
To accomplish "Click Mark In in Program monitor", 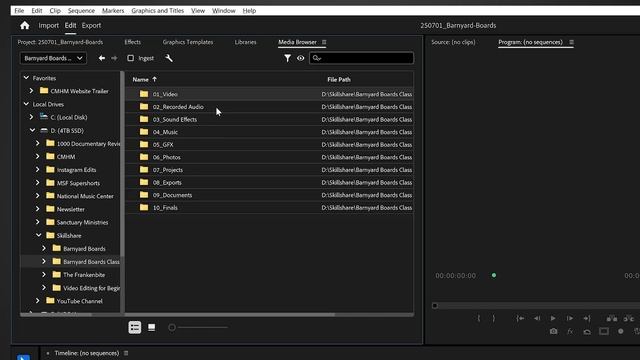I will tap(479, 318).
